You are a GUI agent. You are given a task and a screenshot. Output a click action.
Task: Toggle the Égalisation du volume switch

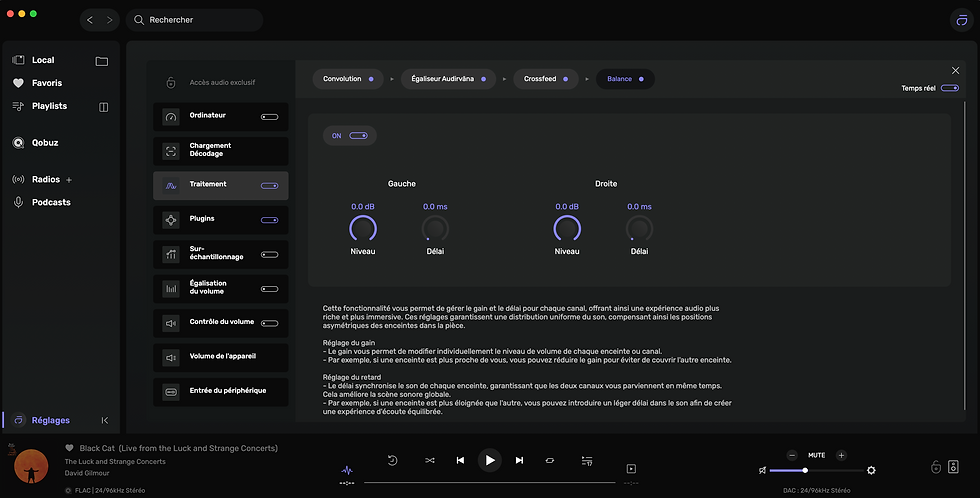(269, 289)
